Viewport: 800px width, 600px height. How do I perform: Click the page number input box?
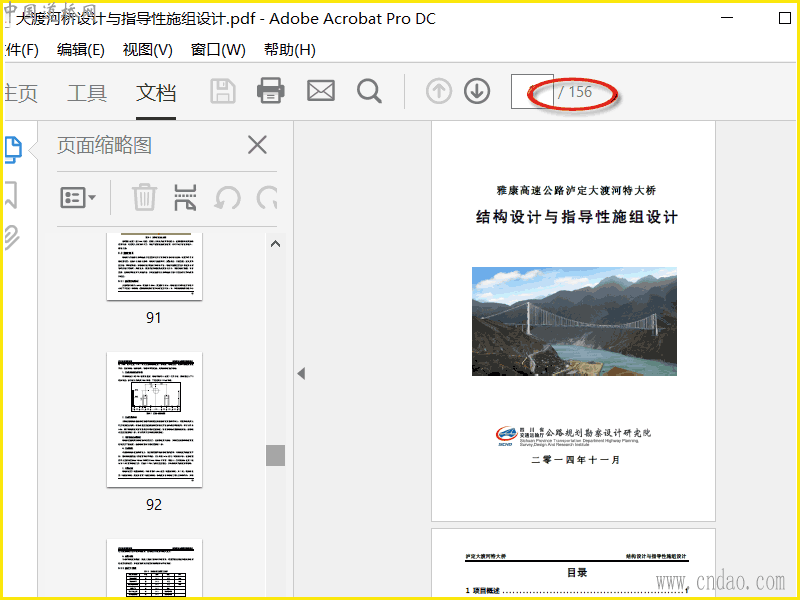532,92
